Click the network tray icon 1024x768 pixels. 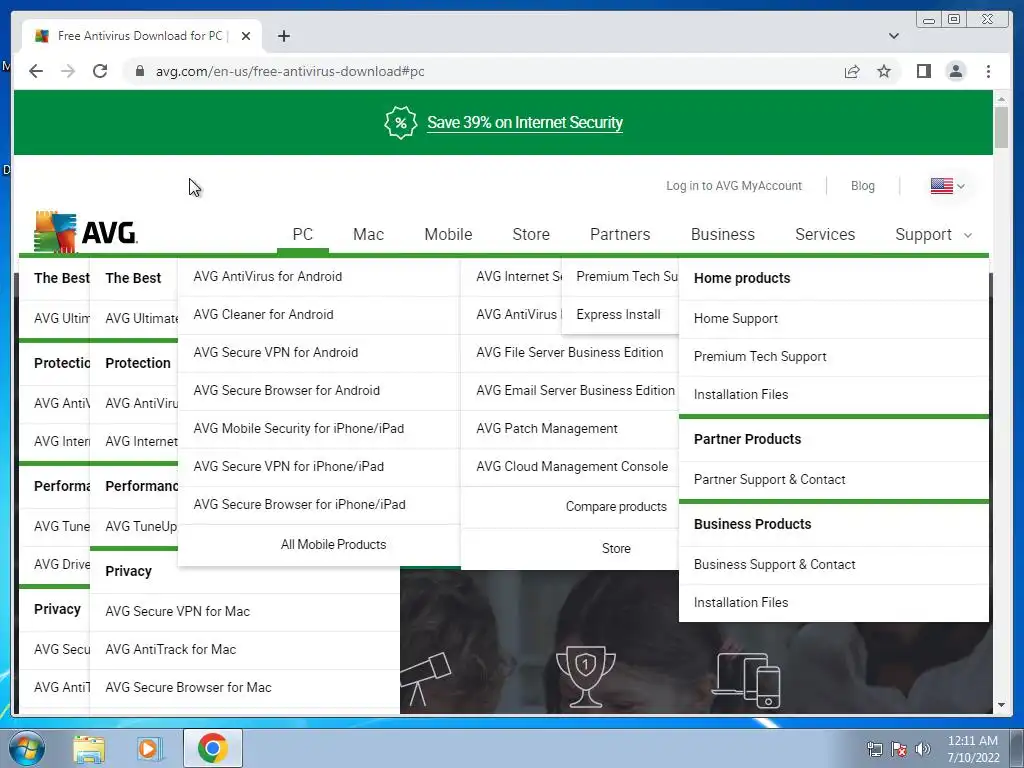[874, 749]
